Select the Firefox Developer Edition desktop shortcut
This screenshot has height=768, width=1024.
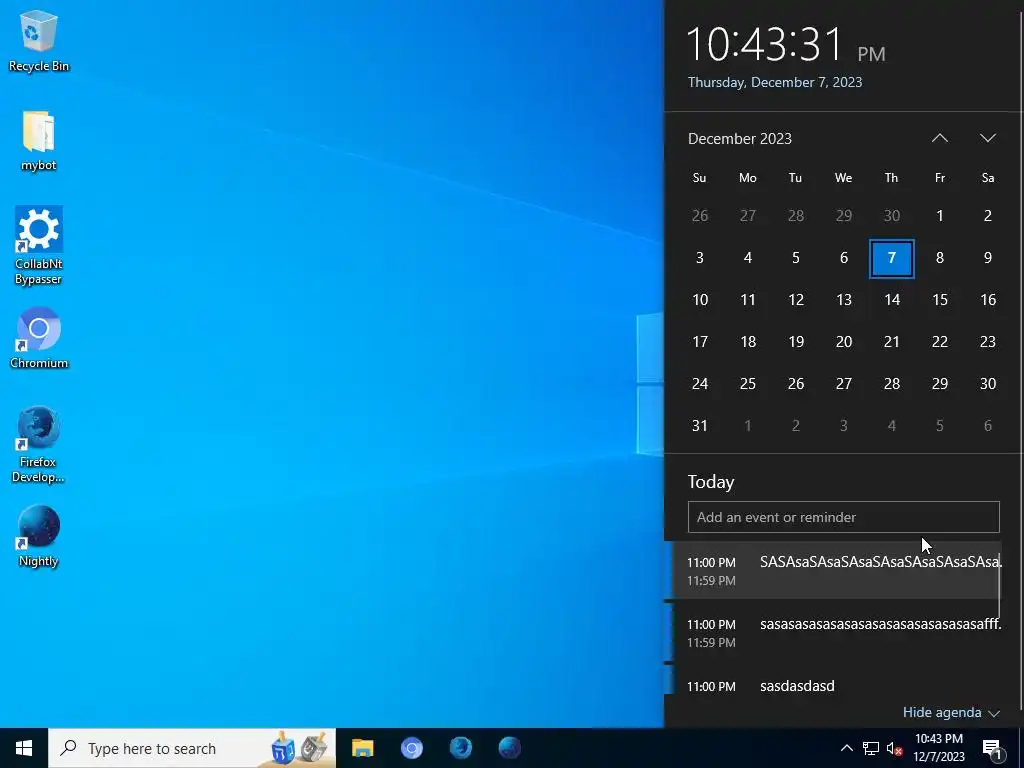click(39, 445)
